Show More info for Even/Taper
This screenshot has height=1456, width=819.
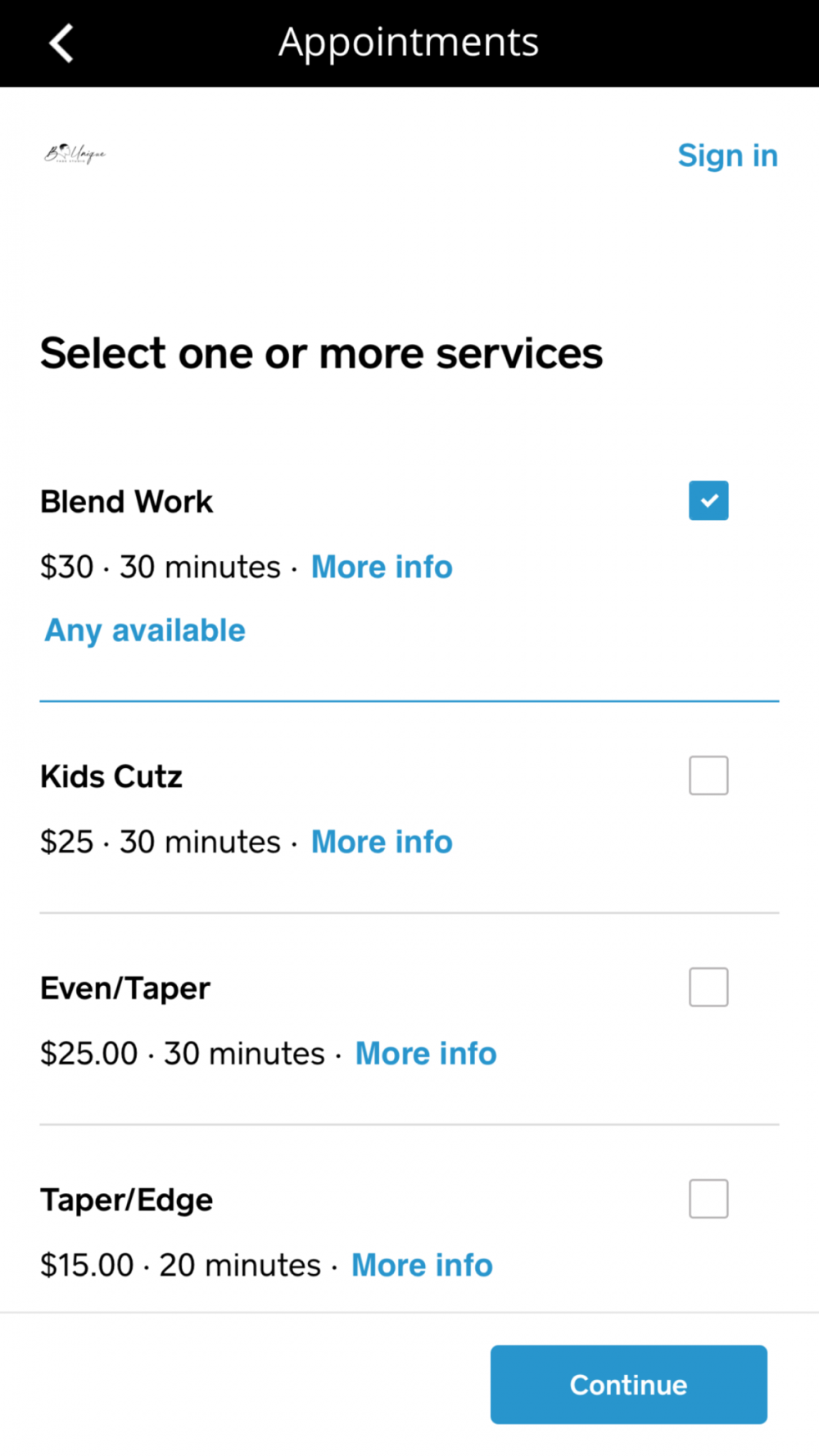click(x=426, y=1053)
